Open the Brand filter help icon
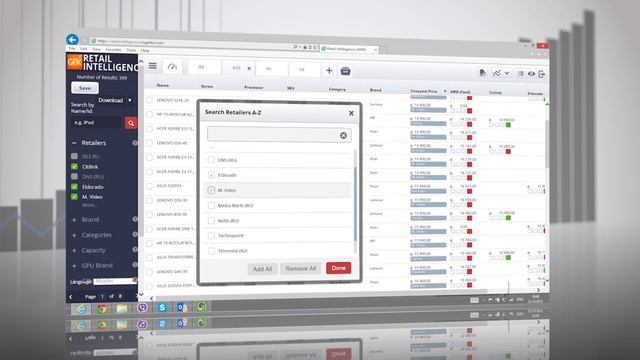This screenshot has height=360, width=640. click(135, 219)
